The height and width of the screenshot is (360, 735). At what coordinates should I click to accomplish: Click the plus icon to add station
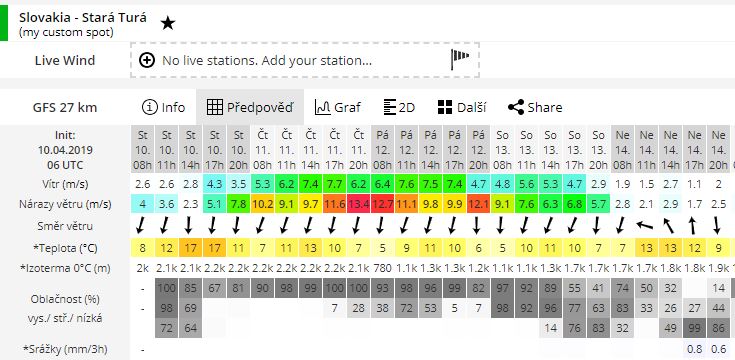pos(147,60)
